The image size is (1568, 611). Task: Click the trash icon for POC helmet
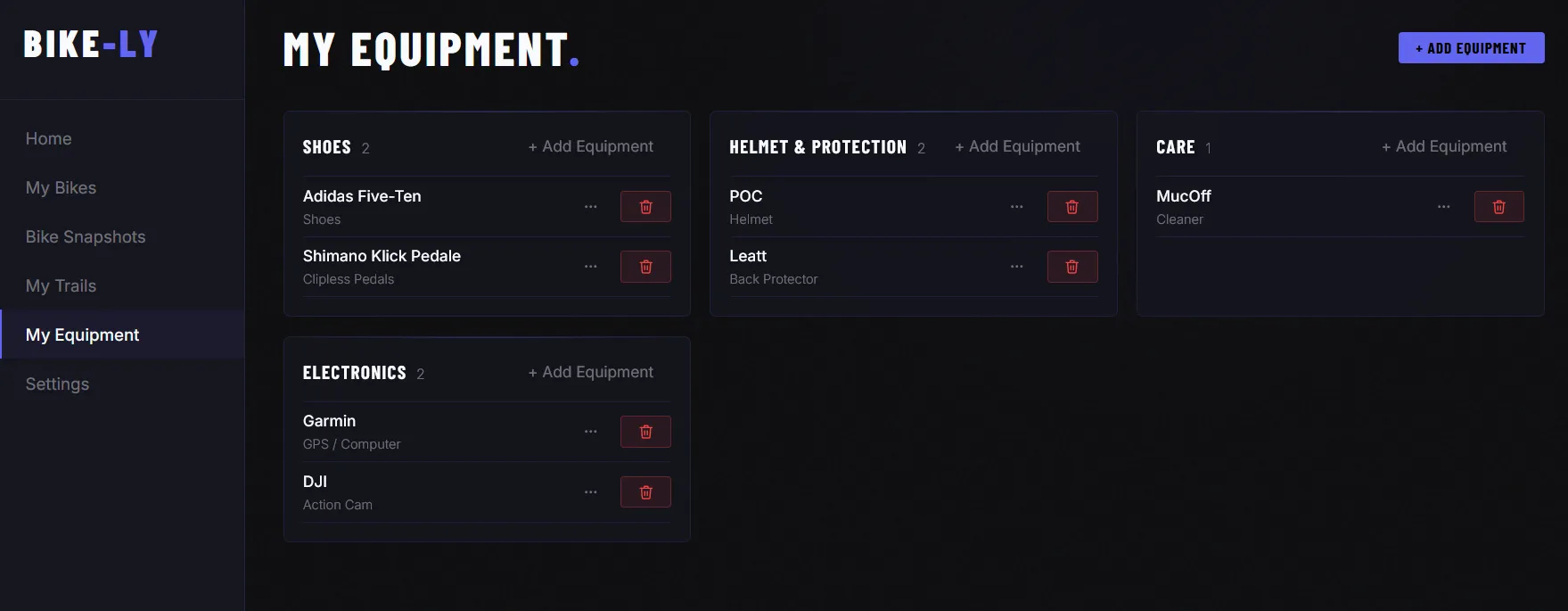[1072, 206]
